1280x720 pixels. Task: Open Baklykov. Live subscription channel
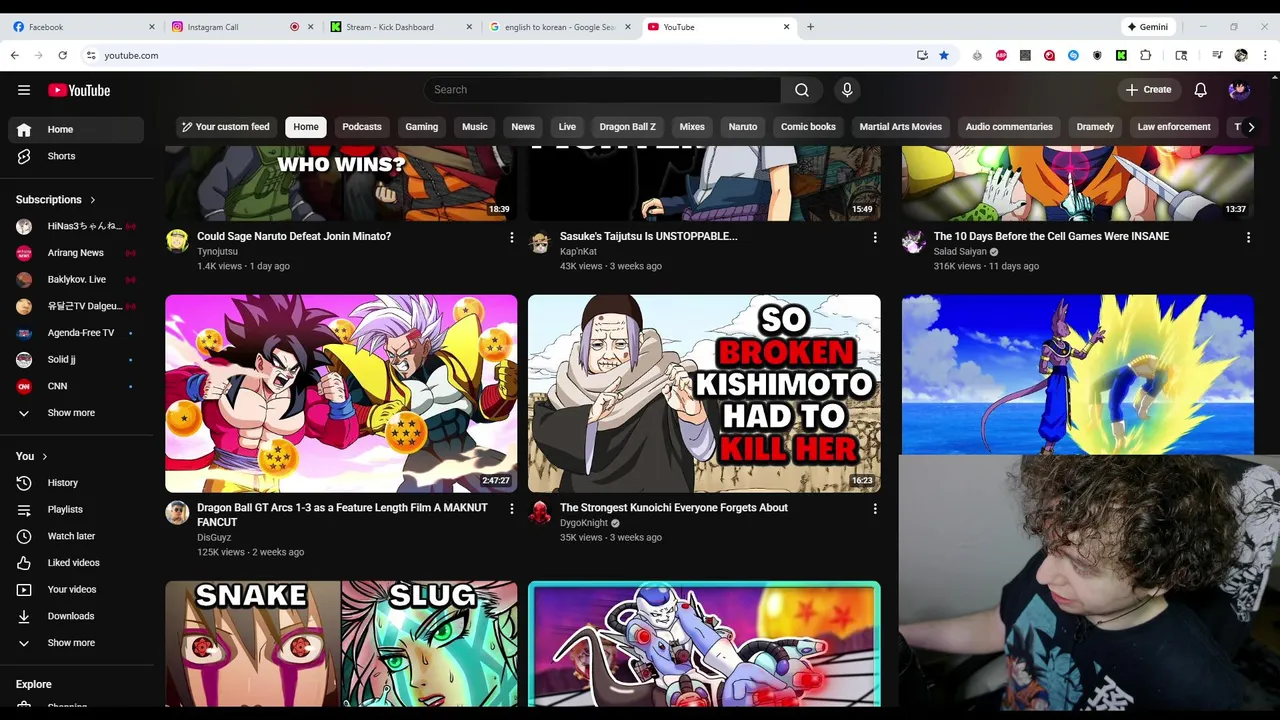[x=76, y=279]
